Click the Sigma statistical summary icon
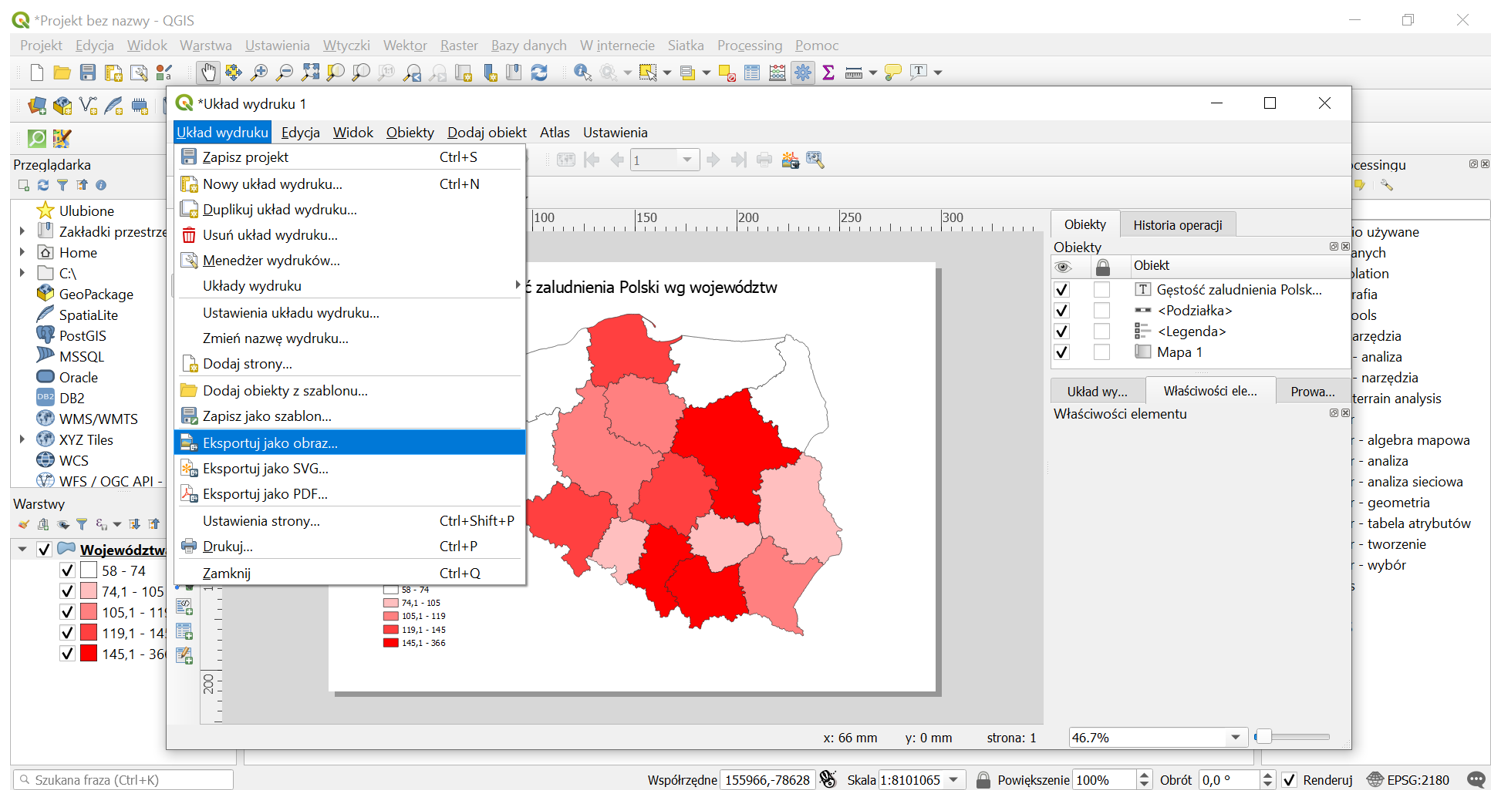Image resolution: width=1499 pixels, height=799 pixels. tap(828, 72)
